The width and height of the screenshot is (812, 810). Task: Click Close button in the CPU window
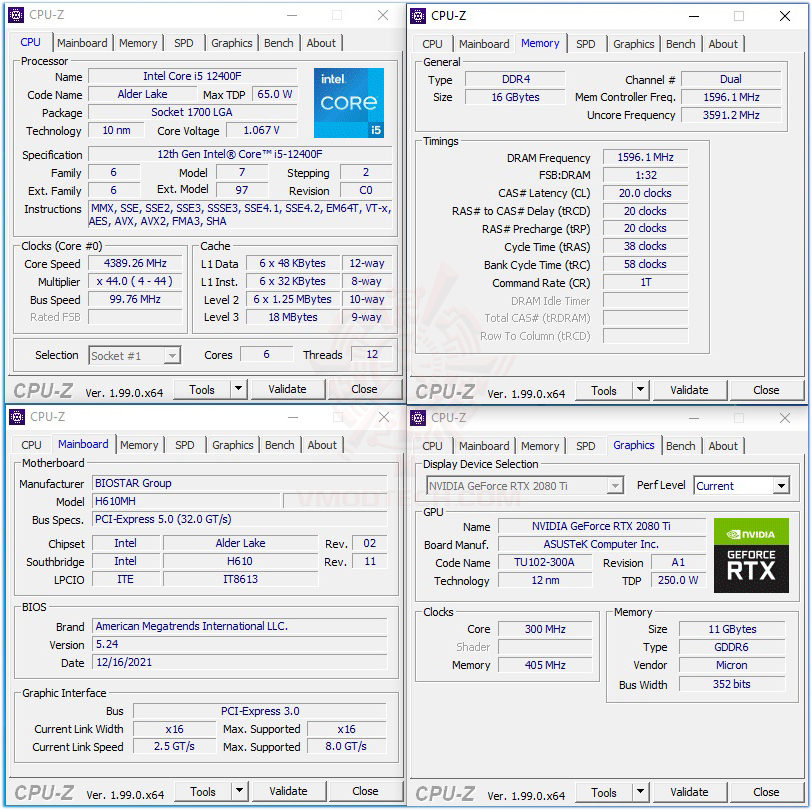[x=365, y=389]
